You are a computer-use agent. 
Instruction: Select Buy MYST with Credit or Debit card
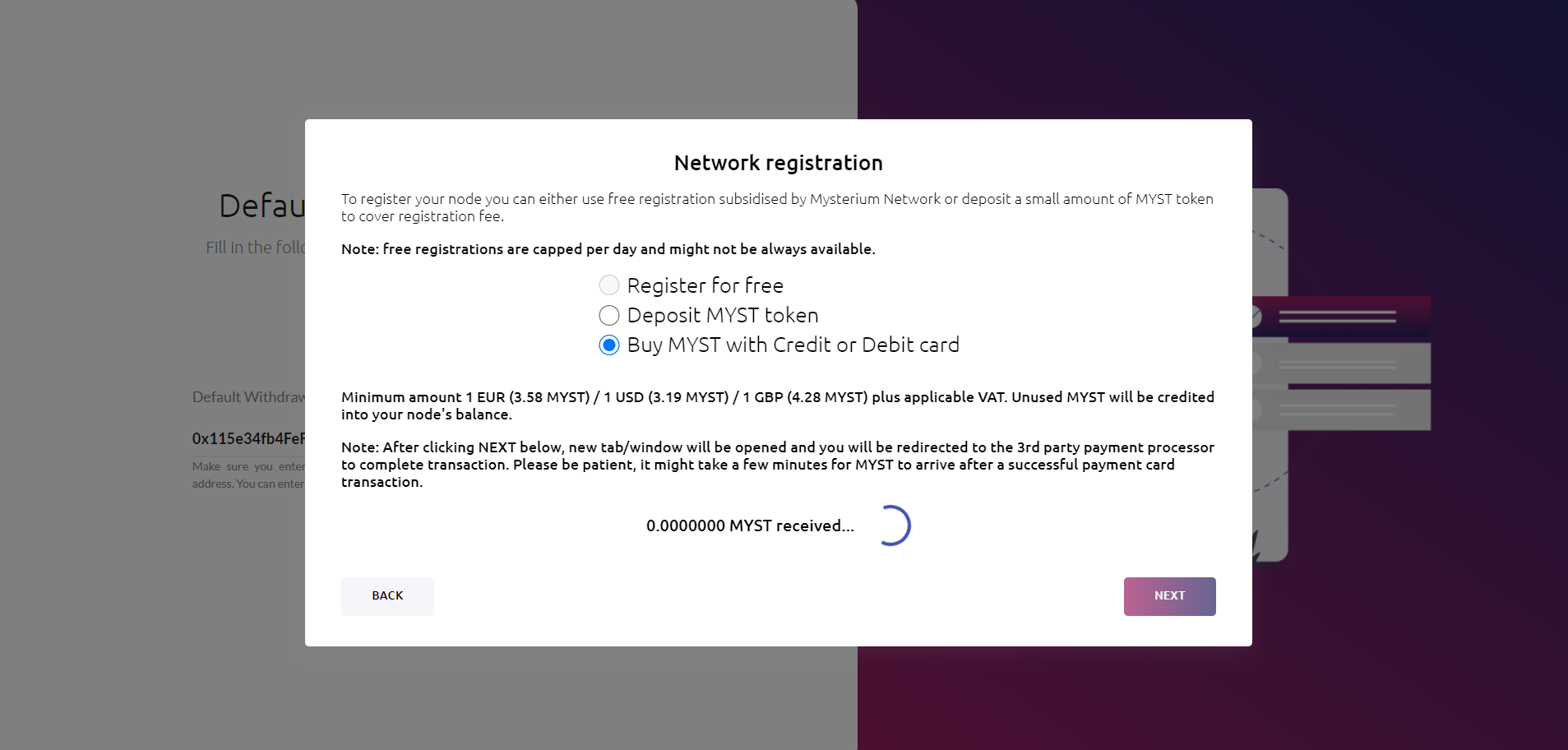point(792,345)
